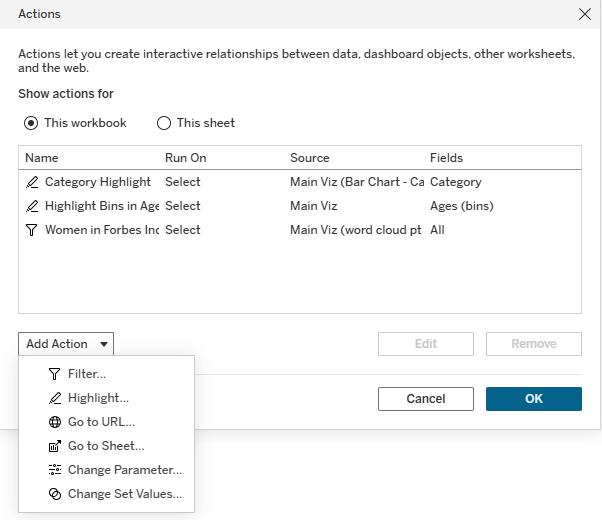Click the highlighter icon beside Highlight menu entry
602x520 pixels.
point(55,398)
